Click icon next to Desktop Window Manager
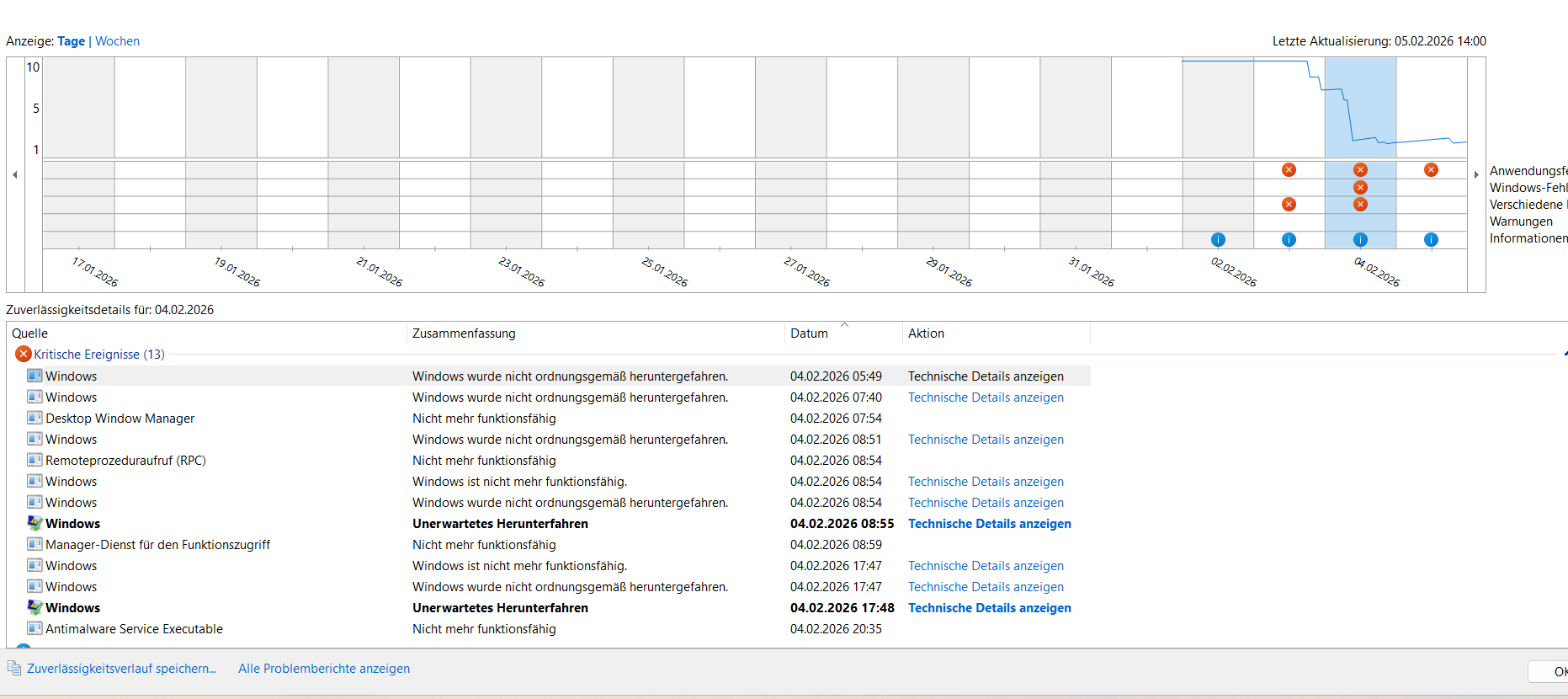 coord(35,418)
